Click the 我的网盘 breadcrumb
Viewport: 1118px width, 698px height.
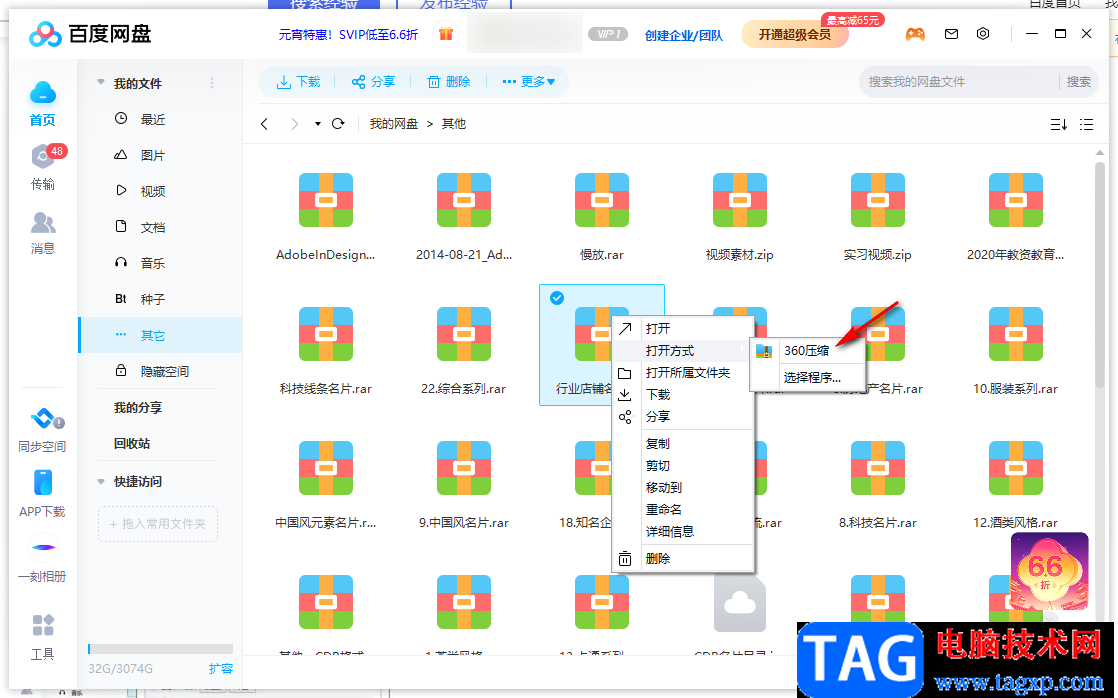394,123
